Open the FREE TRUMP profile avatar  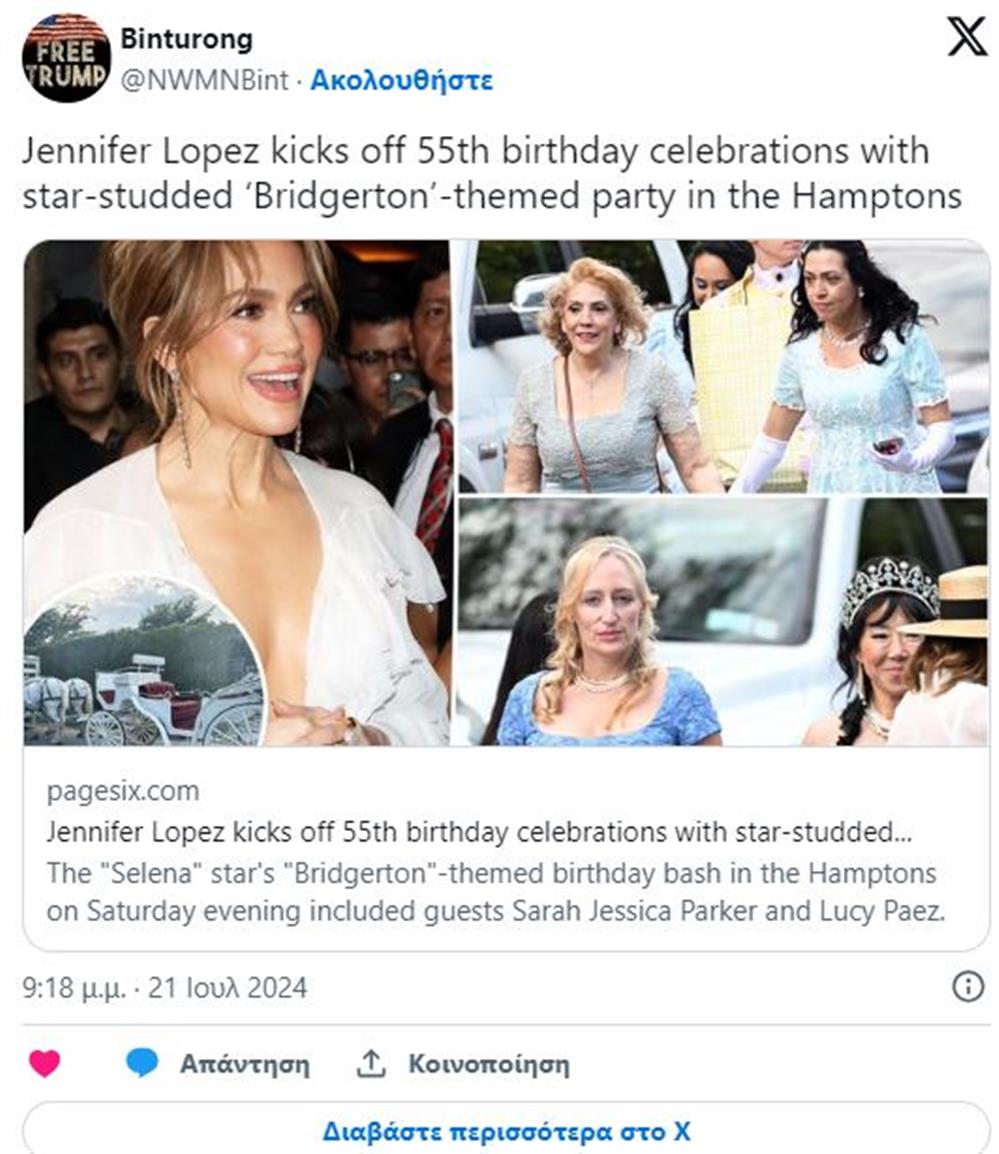point(66,58)
